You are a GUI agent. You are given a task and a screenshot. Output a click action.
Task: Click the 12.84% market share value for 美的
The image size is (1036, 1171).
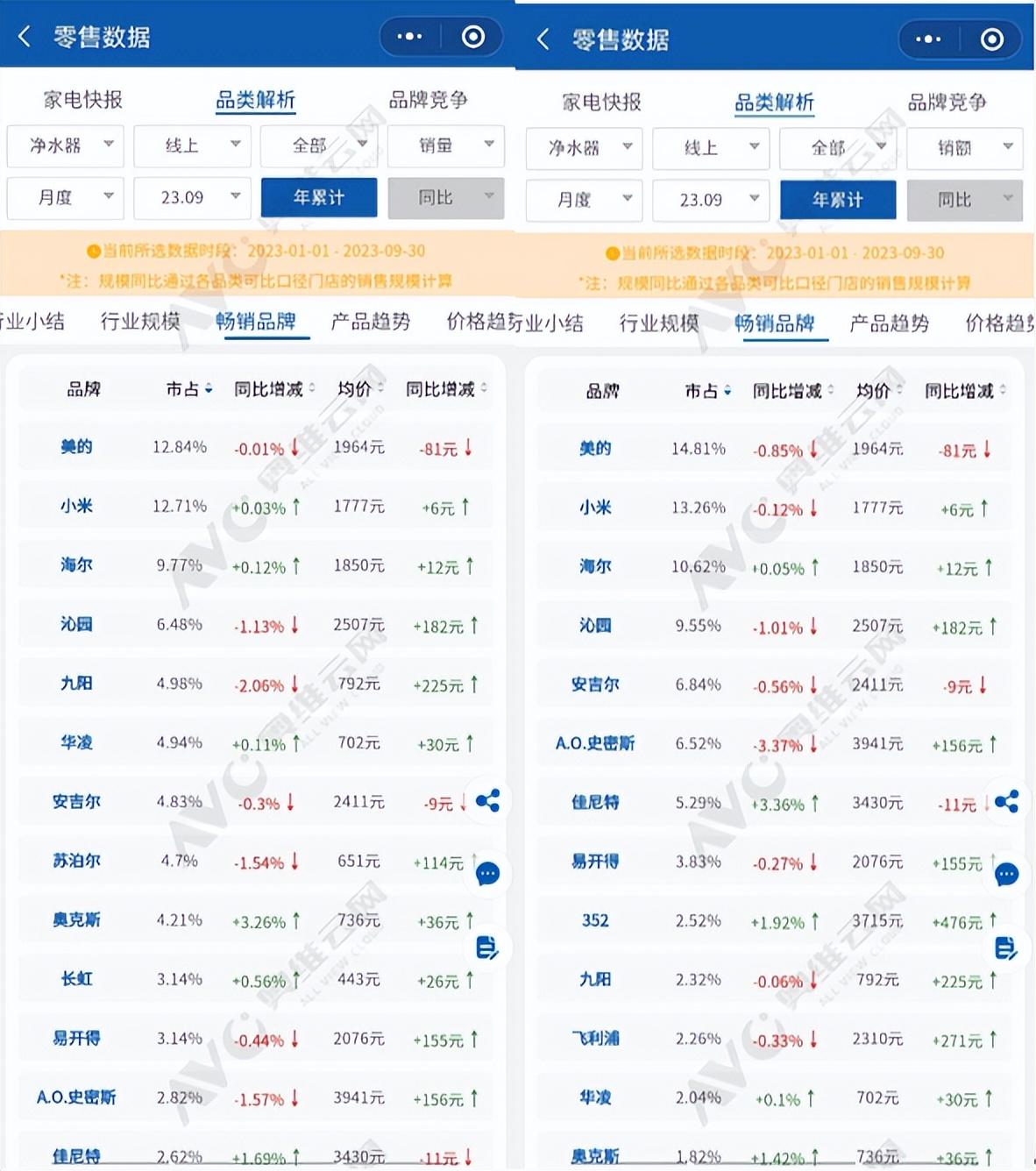pos(180,447)
